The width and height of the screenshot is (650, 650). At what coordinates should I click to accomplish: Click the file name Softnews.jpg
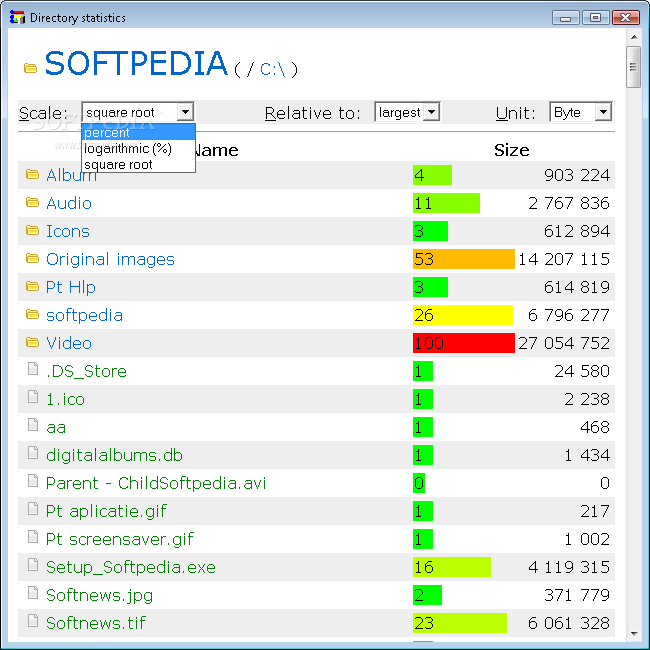(x=99, y=595)
